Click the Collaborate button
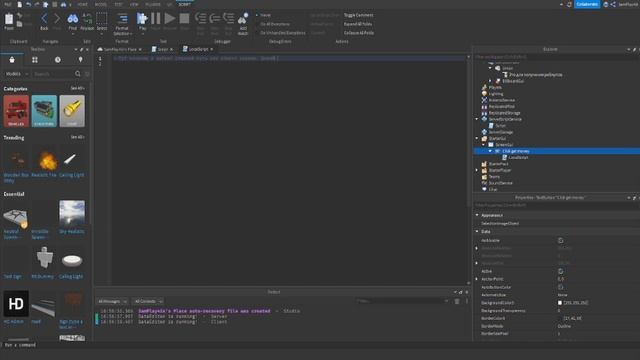 587,4
